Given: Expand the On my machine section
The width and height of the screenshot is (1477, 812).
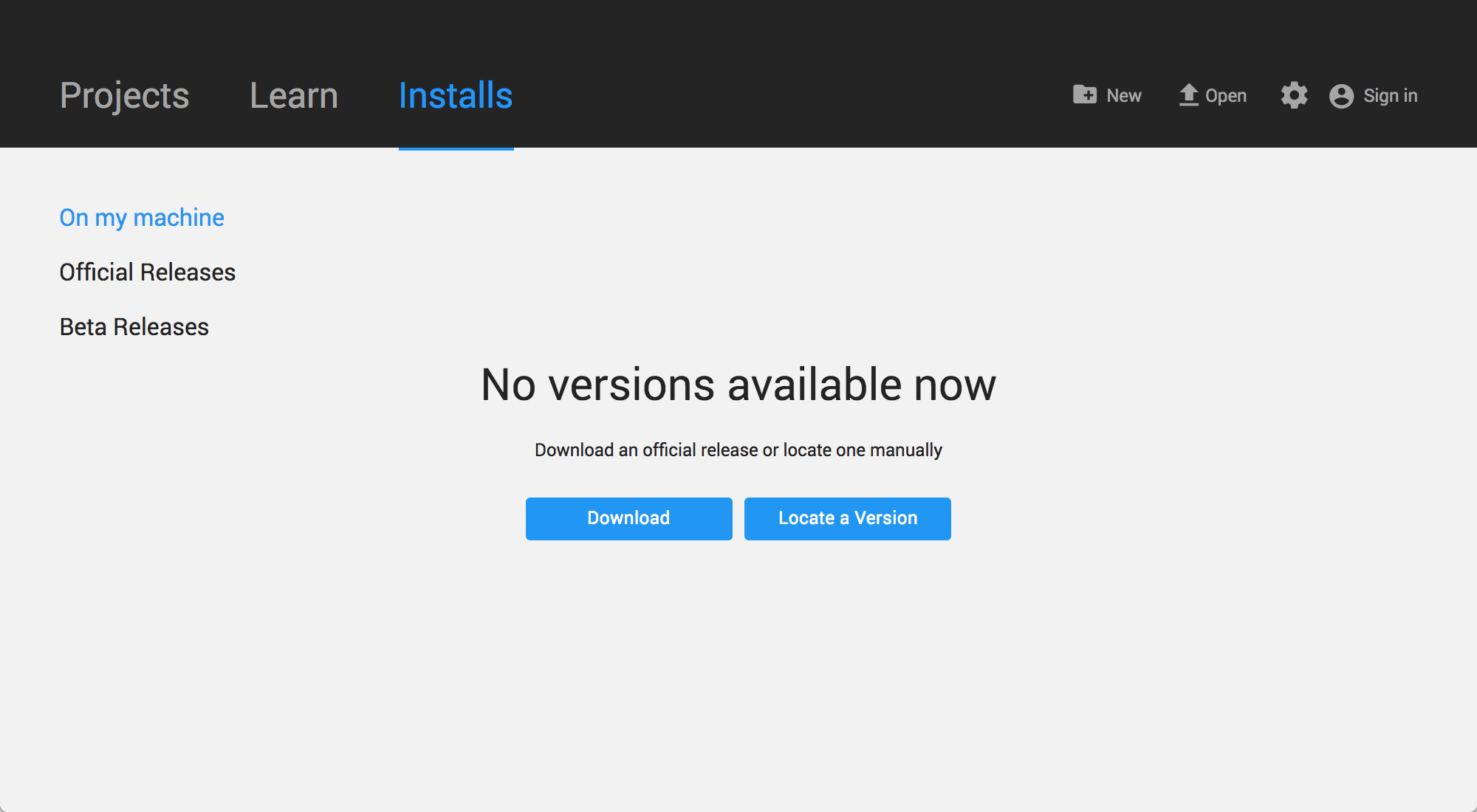Looking at the screenshot, I should click(141, 217).
